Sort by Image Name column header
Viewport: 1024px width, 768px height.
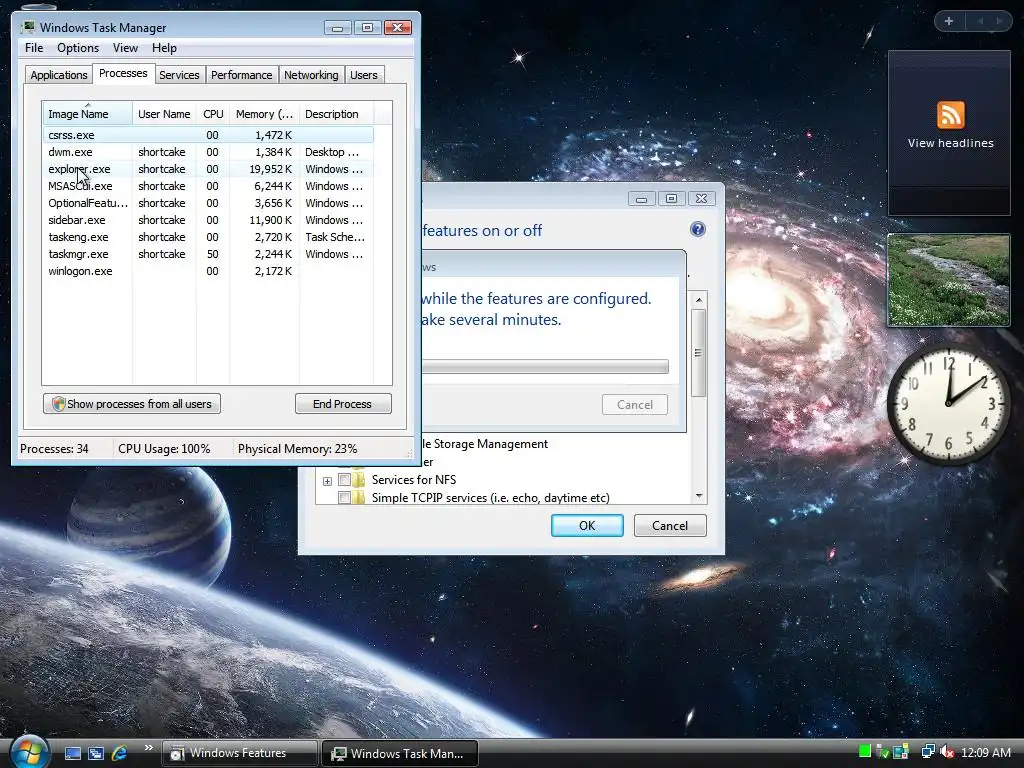(87, 114)
